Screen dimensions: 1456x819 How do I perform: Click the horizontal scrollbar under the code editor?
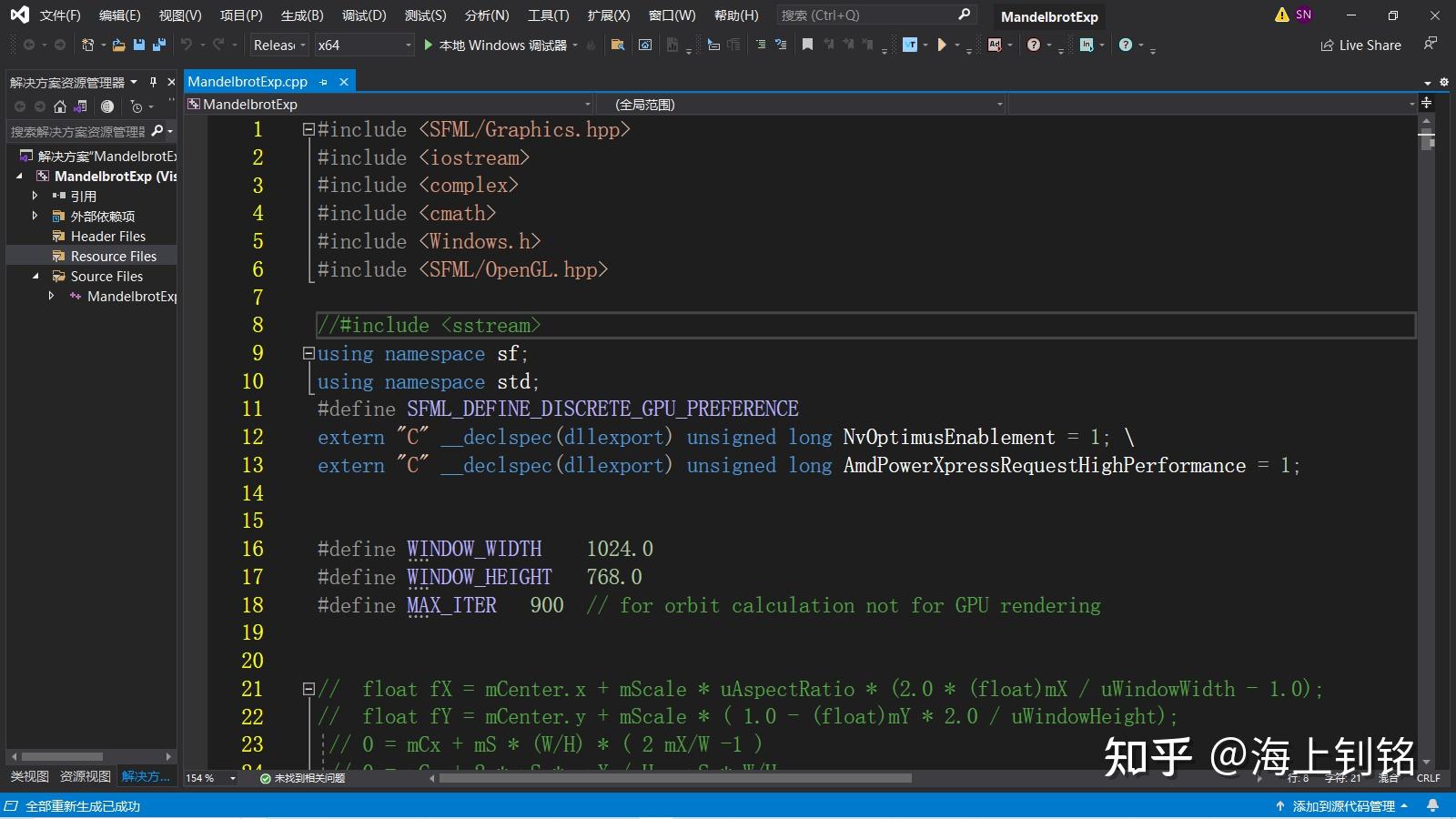coord(673,778)
